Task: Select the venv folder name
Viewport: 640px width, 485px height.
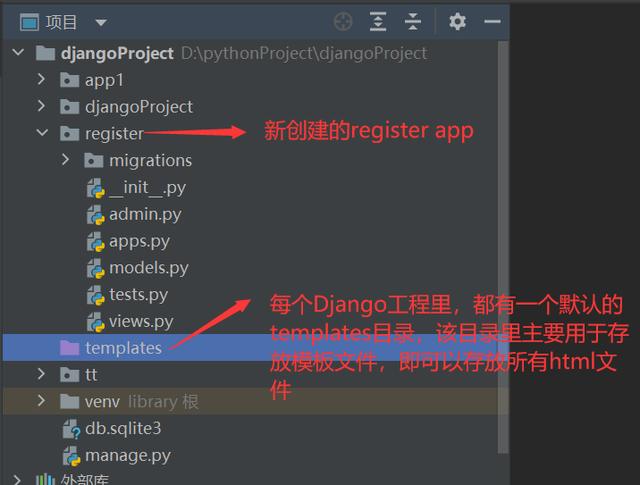Action: point(102,402)
